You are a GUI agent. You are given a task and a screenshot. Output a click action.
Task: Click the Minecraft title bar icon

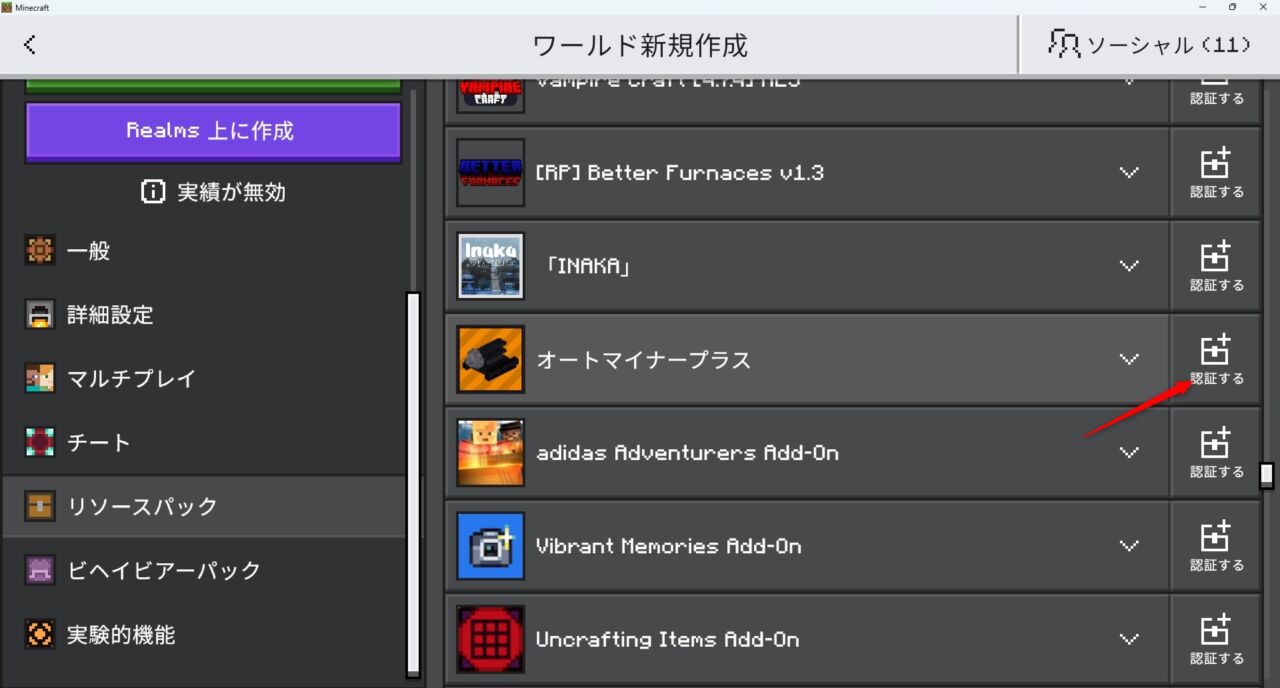tap(7, 7)
